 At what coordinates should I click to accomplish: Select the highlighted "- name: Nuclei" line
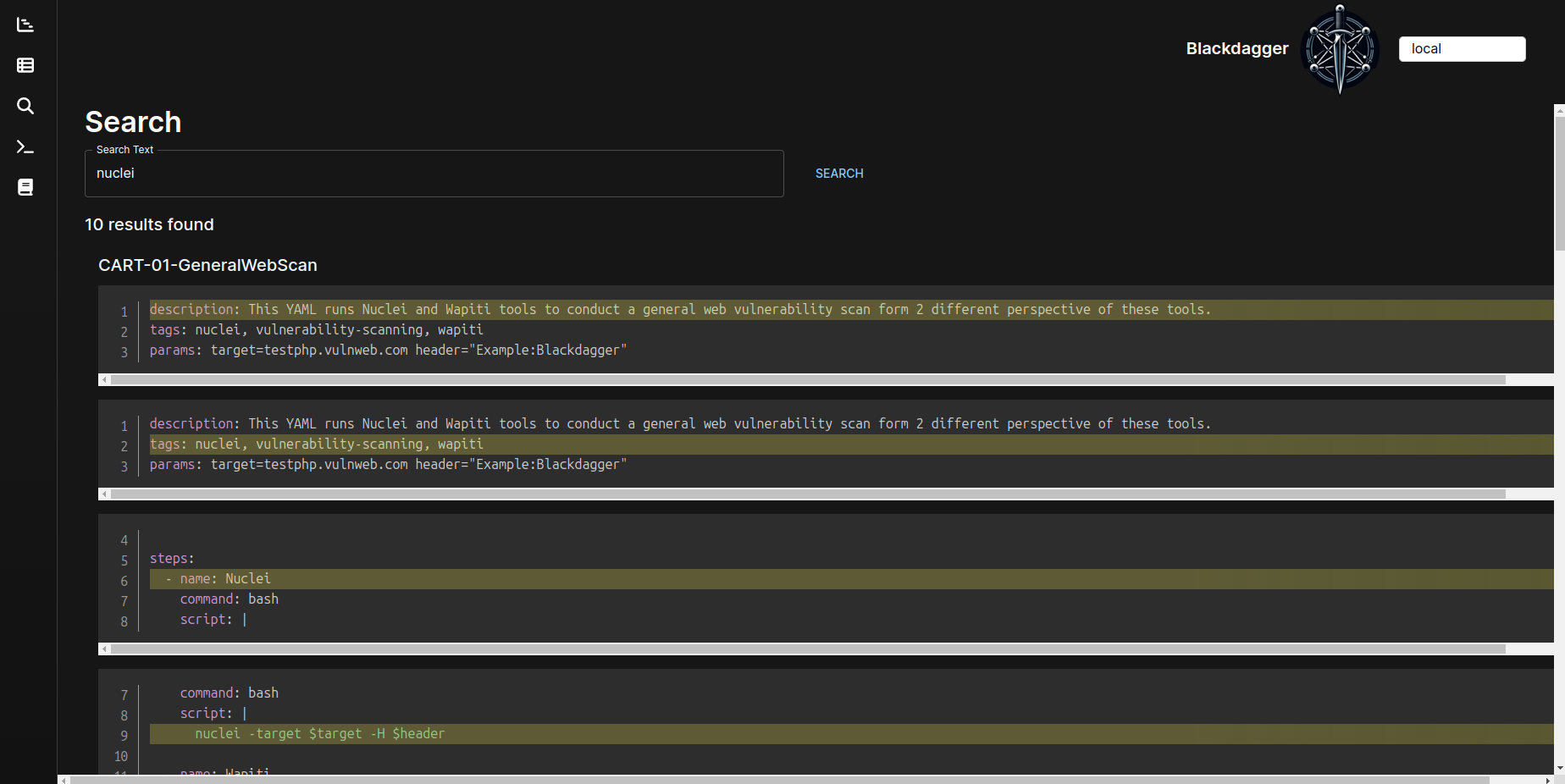851,578
